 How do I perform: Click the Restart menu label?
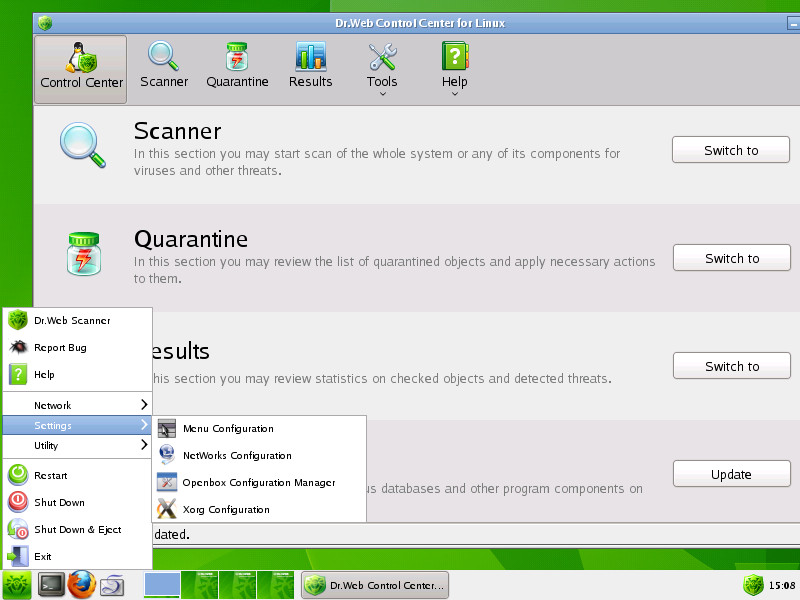51,476
